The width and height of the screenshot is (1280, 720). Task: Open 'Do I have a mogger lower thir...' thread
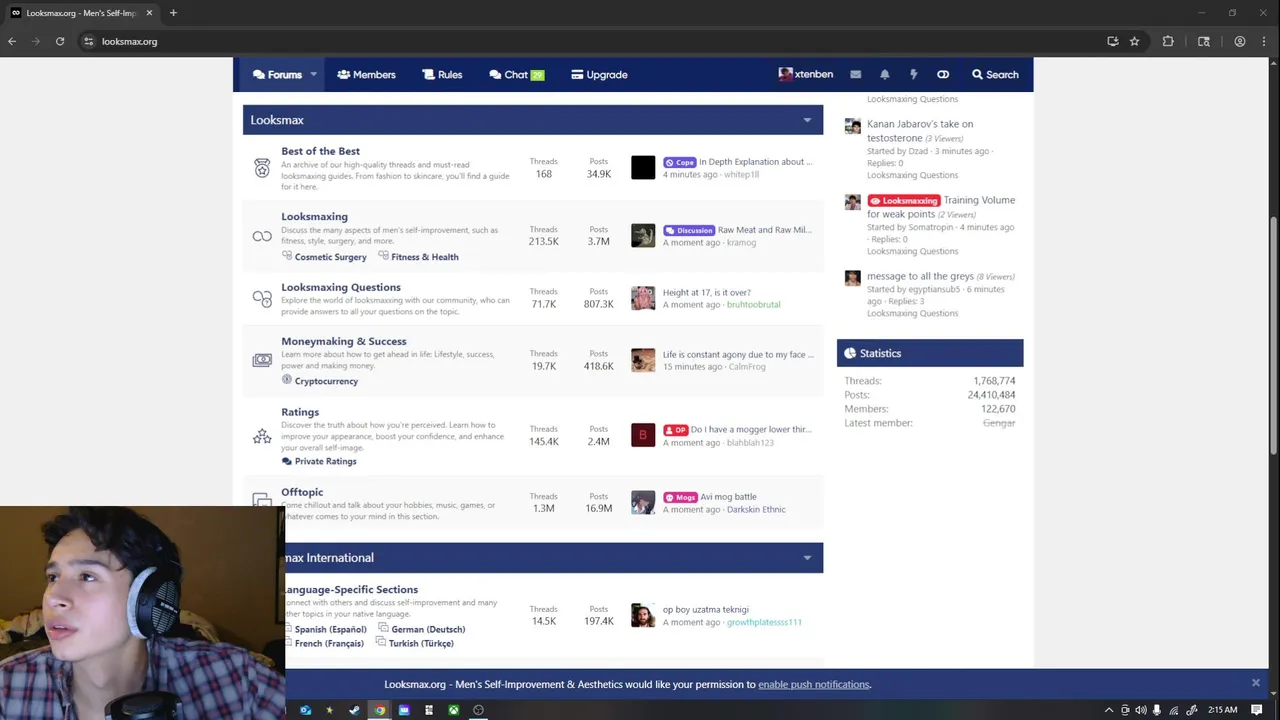[751, 430]
